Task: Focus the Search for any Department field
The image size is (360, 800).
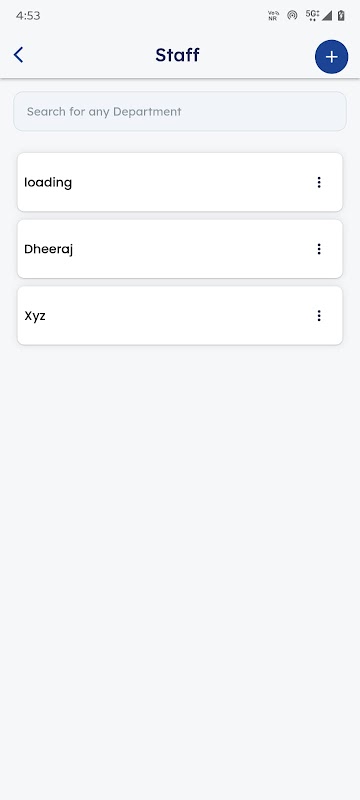Action: point(180,111)
